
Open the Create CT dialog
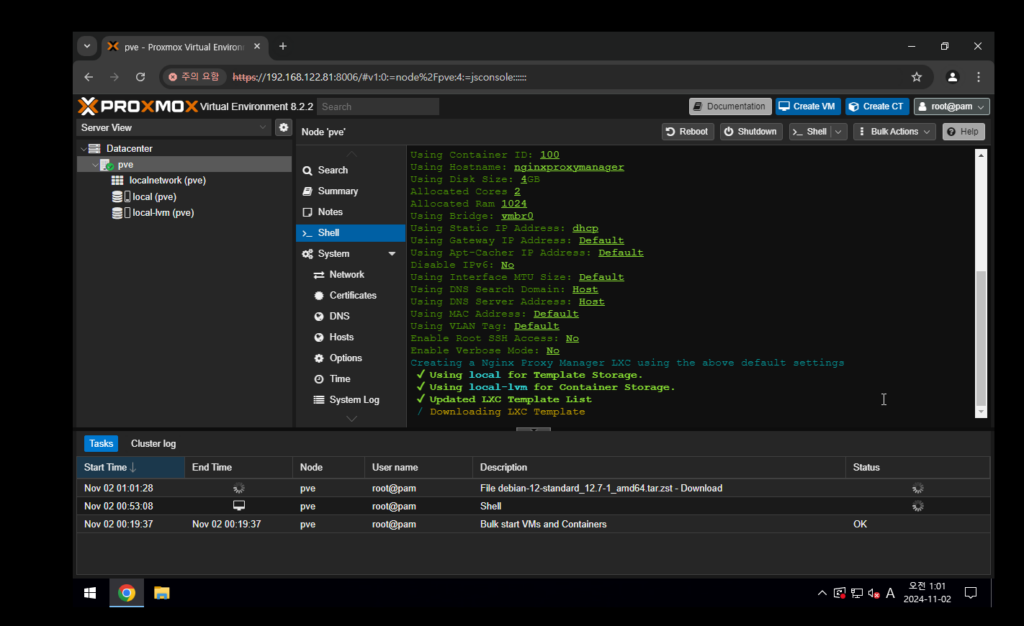[876, 106]
